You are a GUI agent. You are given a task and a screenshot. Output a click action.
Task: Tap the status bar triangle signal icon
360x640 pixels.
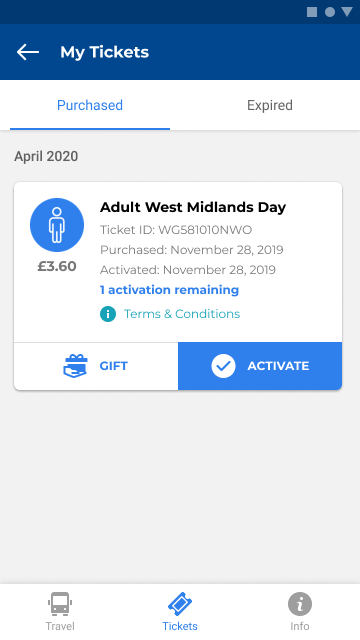347,12
